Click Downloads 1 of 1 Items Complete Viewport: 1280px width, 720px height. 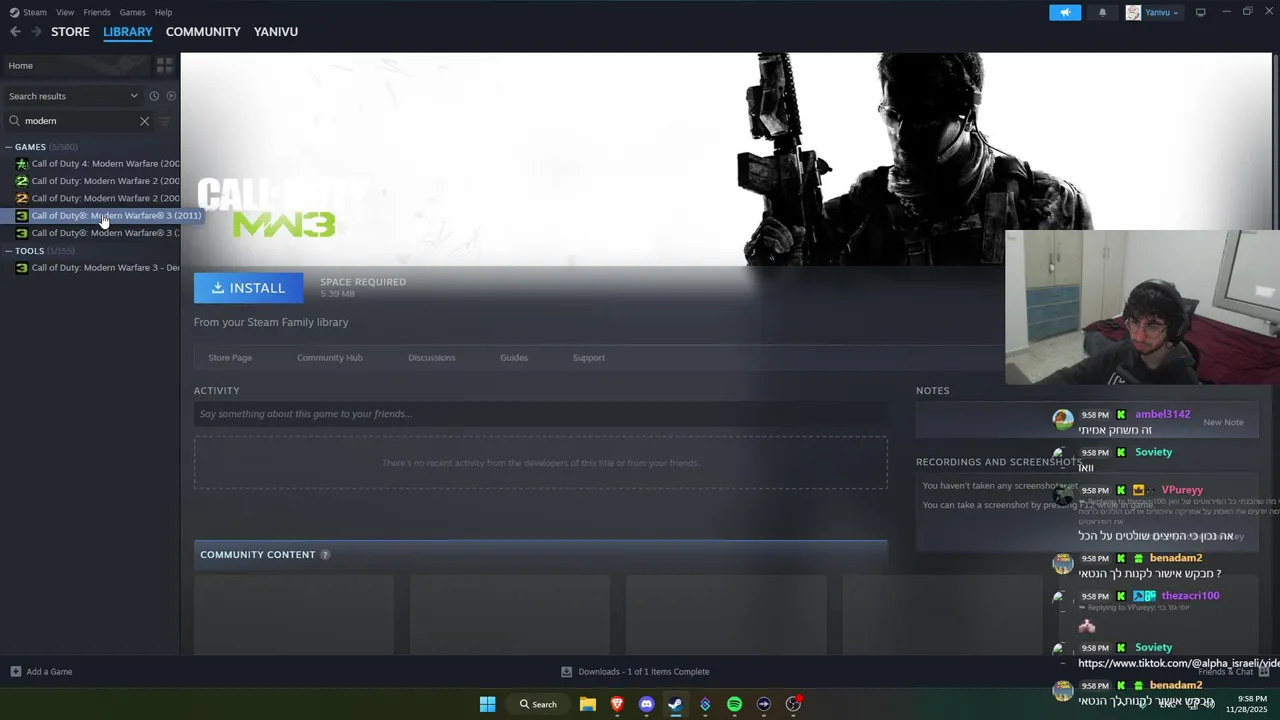644,672
